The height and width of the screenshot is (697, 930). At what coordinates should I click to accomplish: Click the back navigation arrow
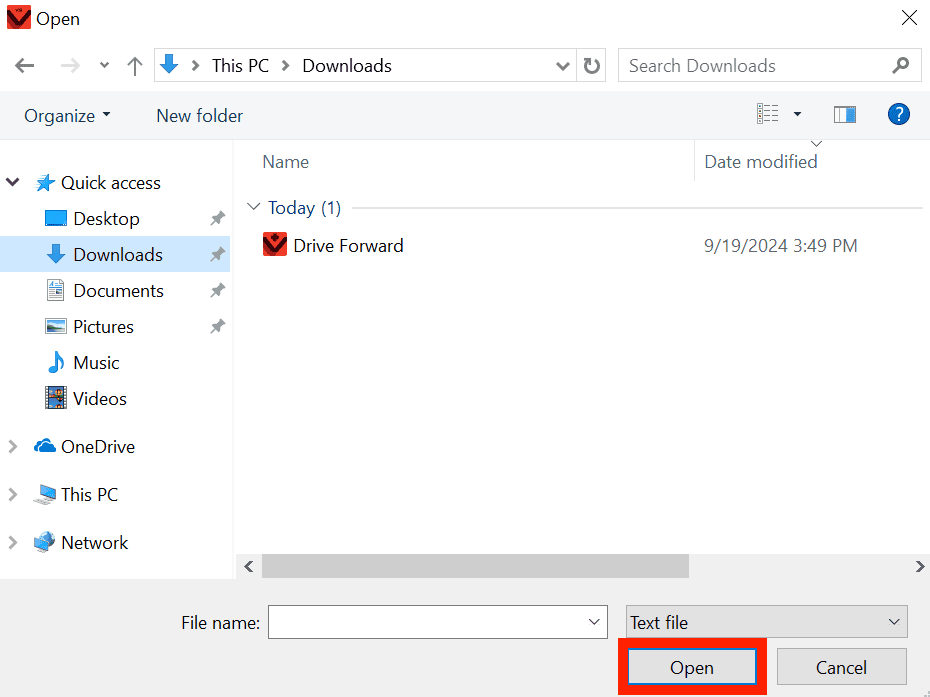[x=24, y=65]
